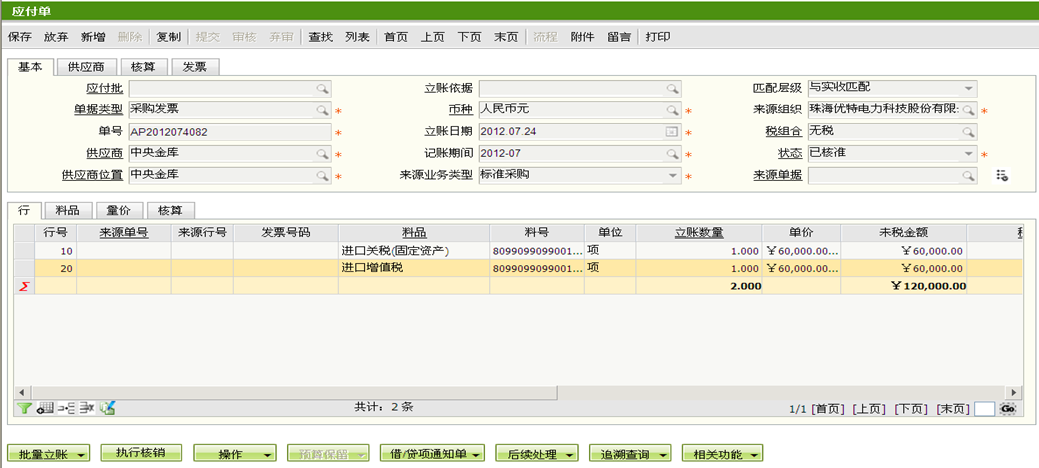The height and width of the screenshot is (468, 1039).
Task: Expand the 来源业务类型 combo box
Action: pos(672,176)
